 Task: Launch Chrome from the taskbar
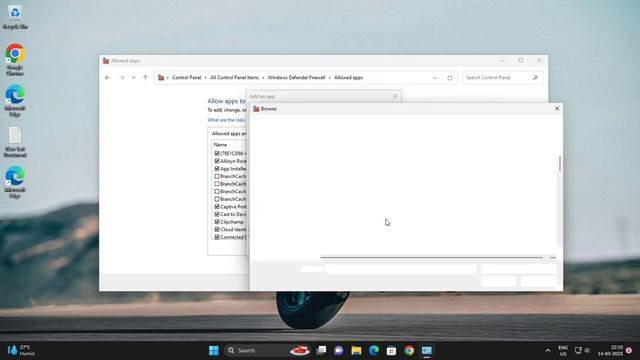409,351
